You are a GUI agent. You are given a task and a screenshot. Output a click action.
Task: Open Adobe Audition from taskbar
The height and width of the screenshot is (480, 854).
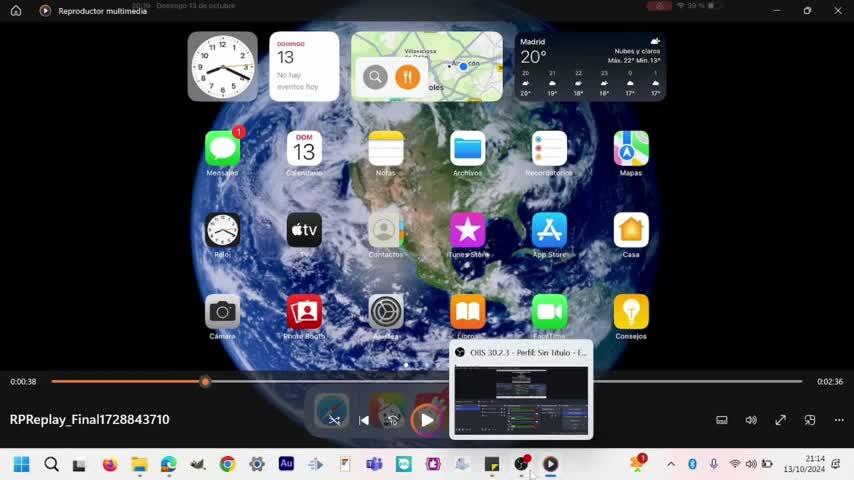pos(286,464)
